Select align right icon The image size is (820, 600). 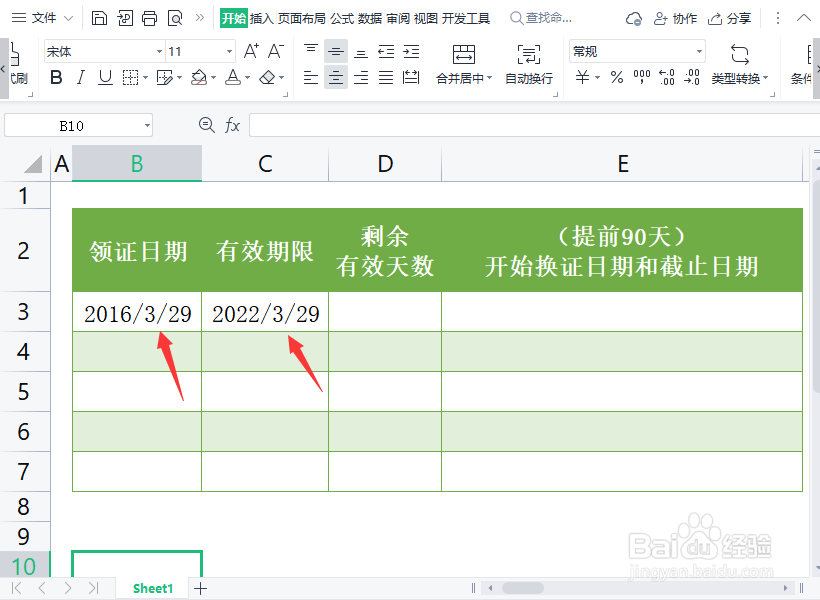coord(361,77)
